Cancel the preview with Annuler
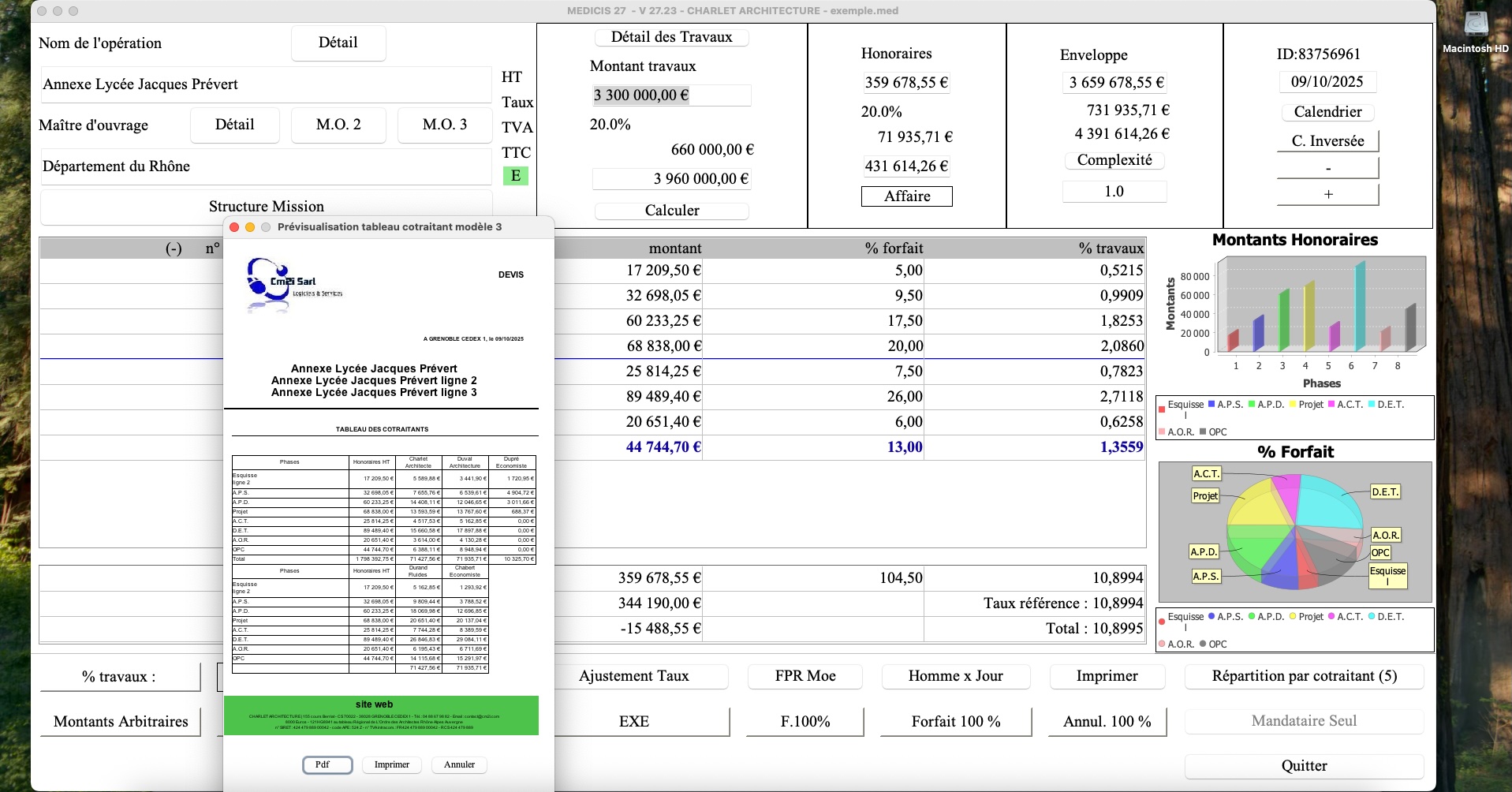Viewport: 1512px width, 792px height. tap(459, 765)
